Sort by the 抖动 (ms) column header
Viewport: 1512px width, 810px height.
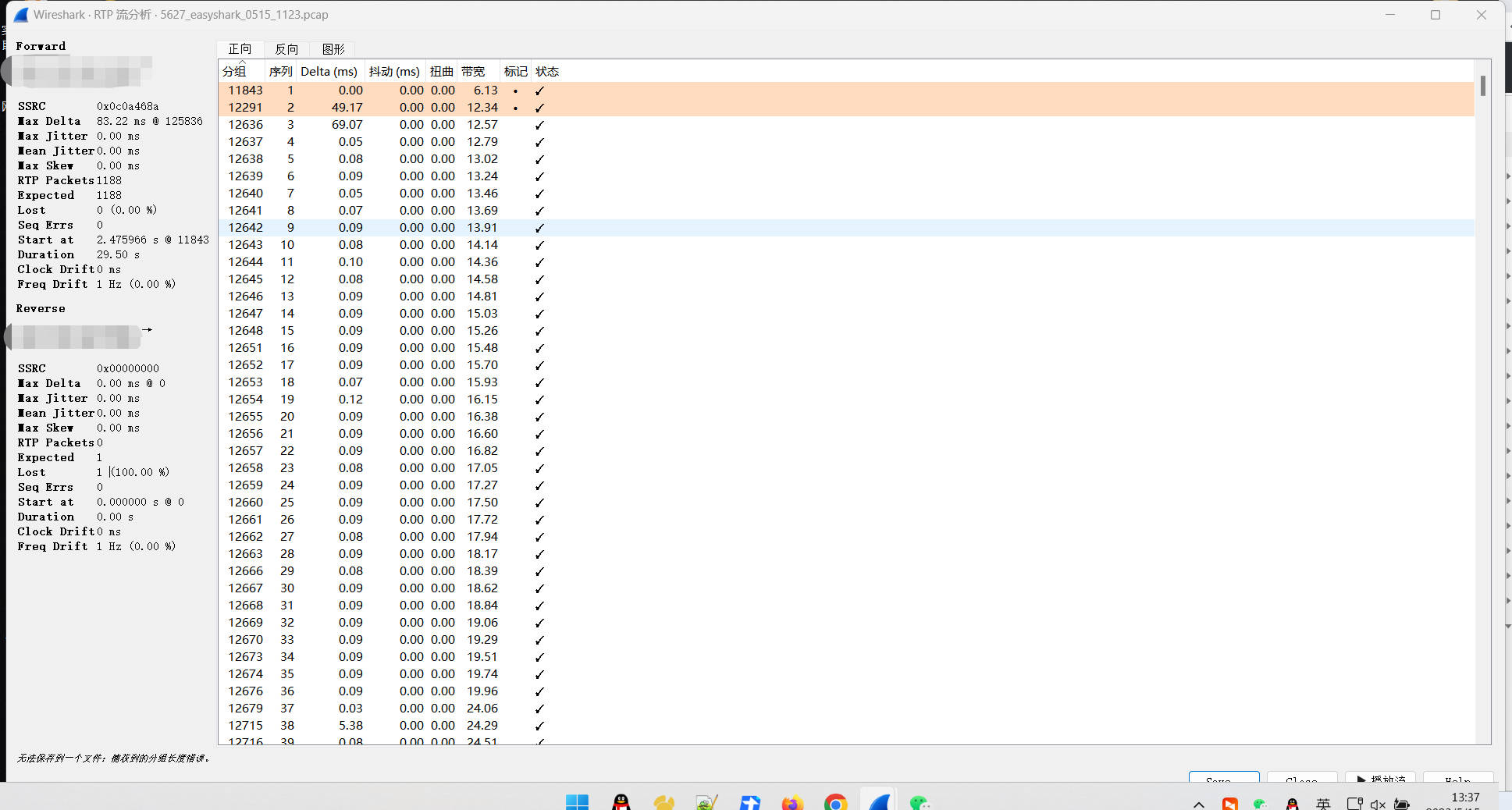[394, 71]
